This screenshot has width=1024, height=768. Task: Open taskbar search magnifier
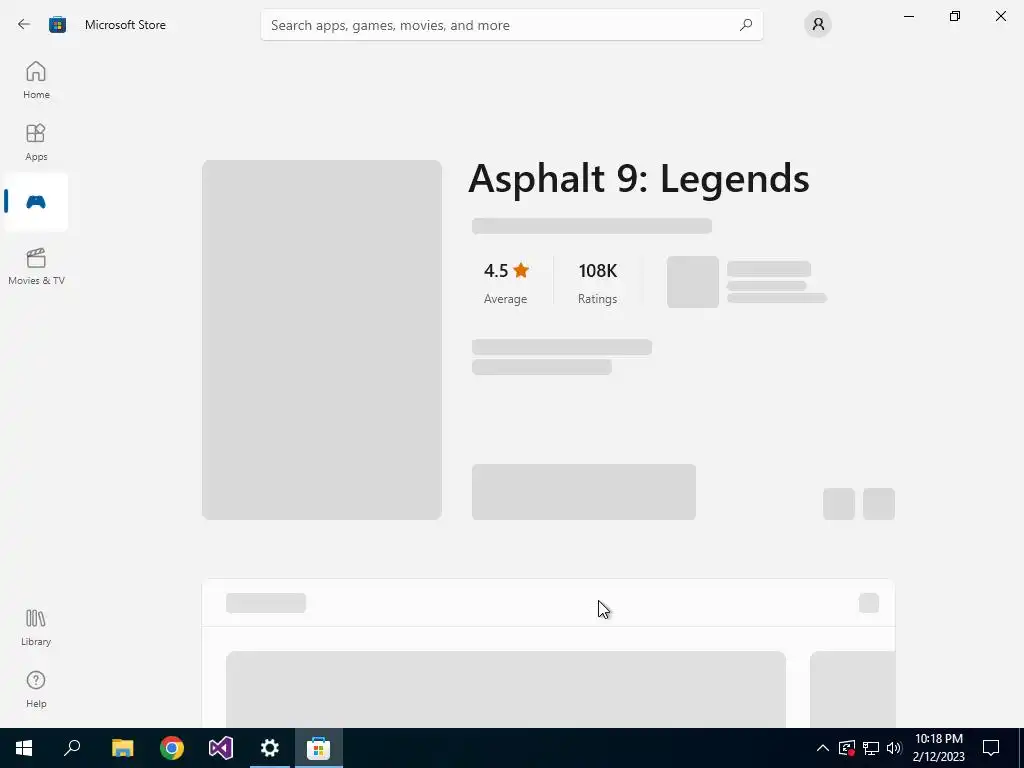pos(72,748)
